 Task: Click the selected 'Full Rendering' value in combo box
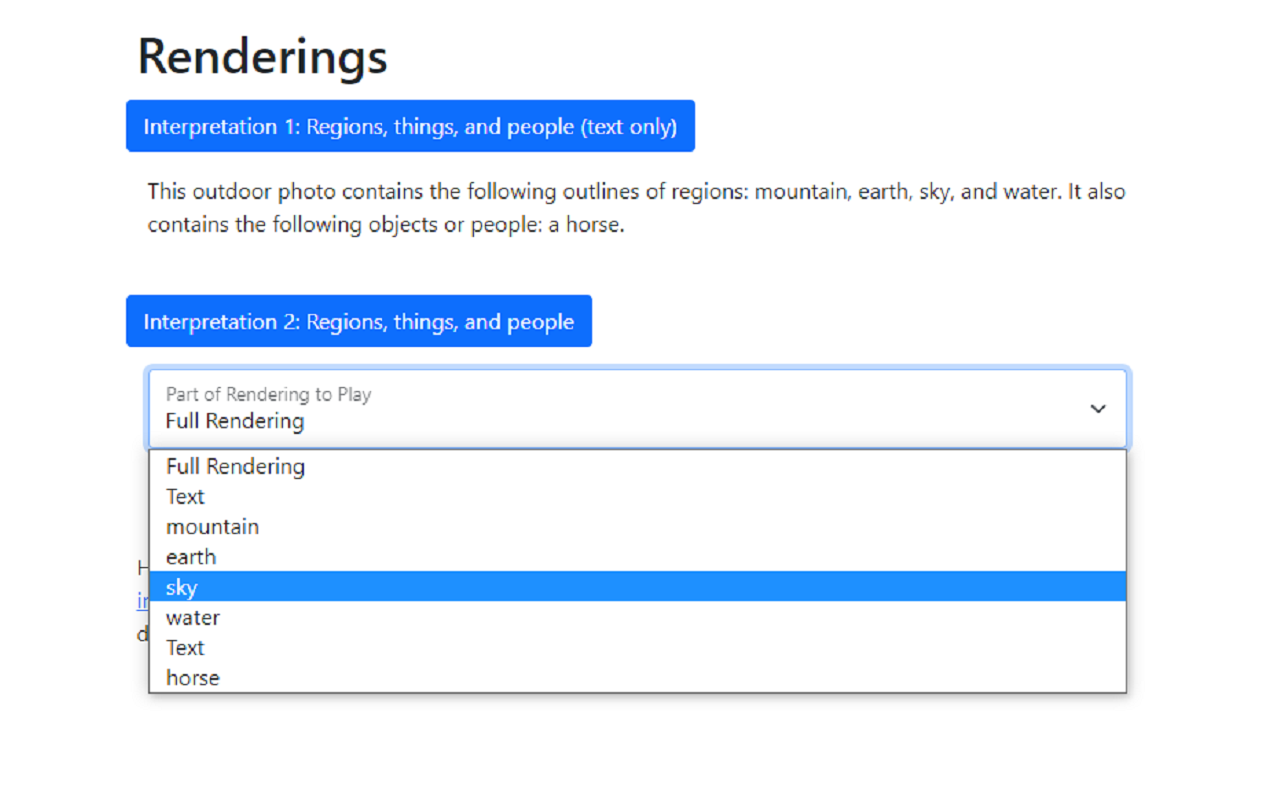point(235,421)
